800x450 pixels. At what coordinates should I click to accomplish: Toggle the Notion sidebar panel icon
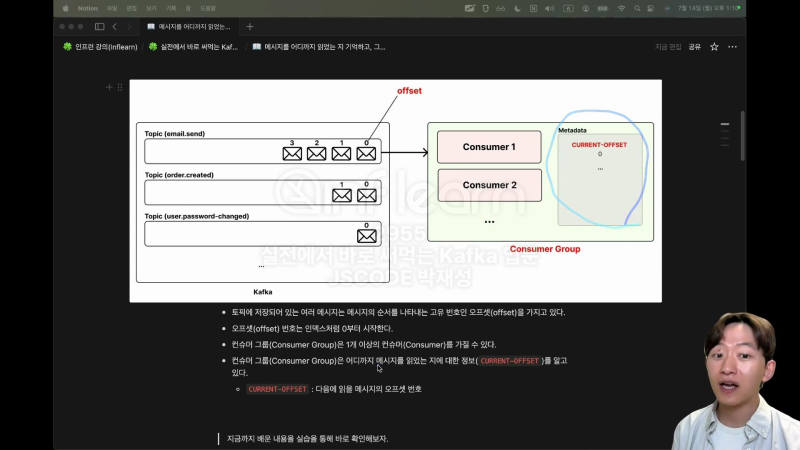tap(99, 26)
